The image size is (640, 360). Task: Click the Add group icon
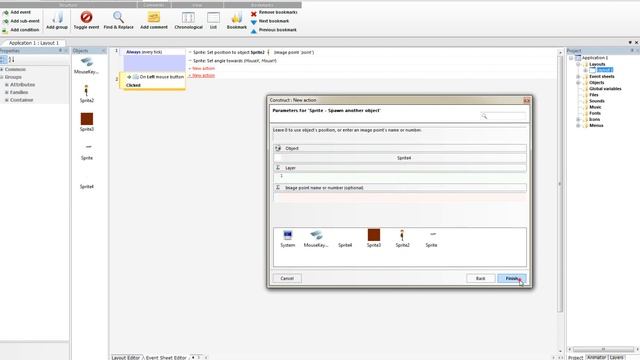pos(57,20)
